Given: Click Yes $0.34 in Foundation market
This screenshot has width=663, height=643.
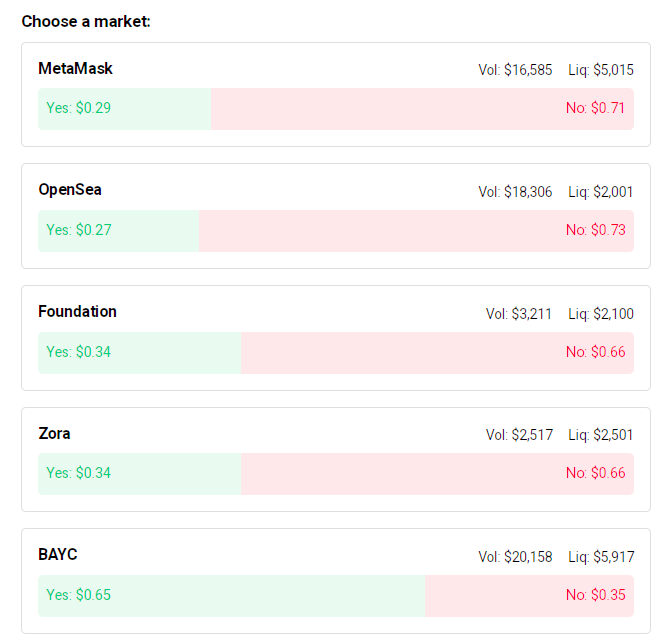Looking at the screenshot, I should coord(139,352).
